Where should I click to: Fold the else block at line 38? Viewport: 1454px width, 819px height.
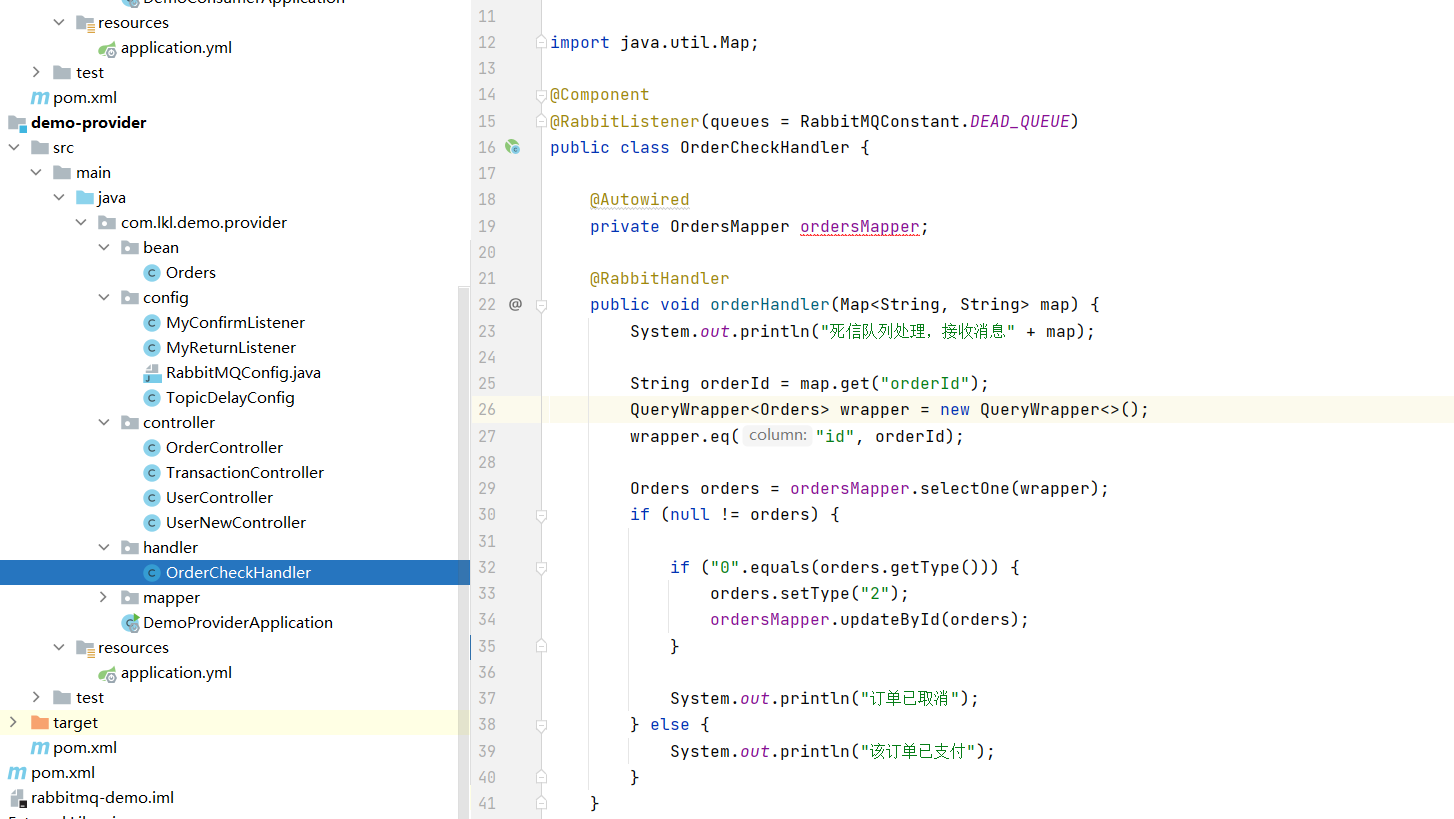click(541, 724)
